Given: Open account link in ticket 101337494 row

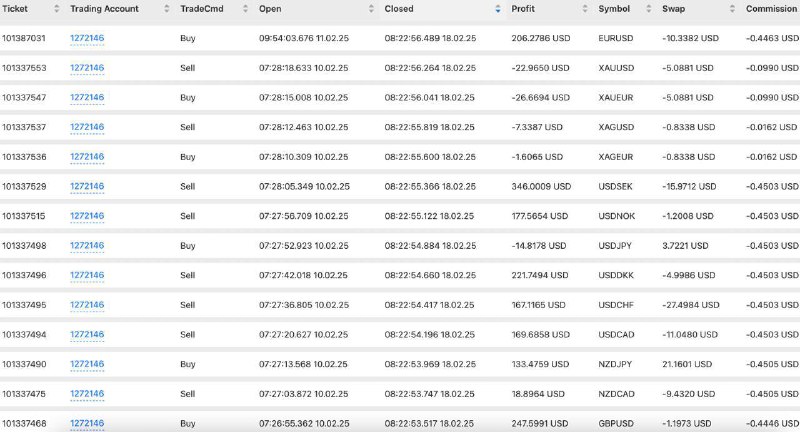Looking at the screenshot, I should coord(87,334).
